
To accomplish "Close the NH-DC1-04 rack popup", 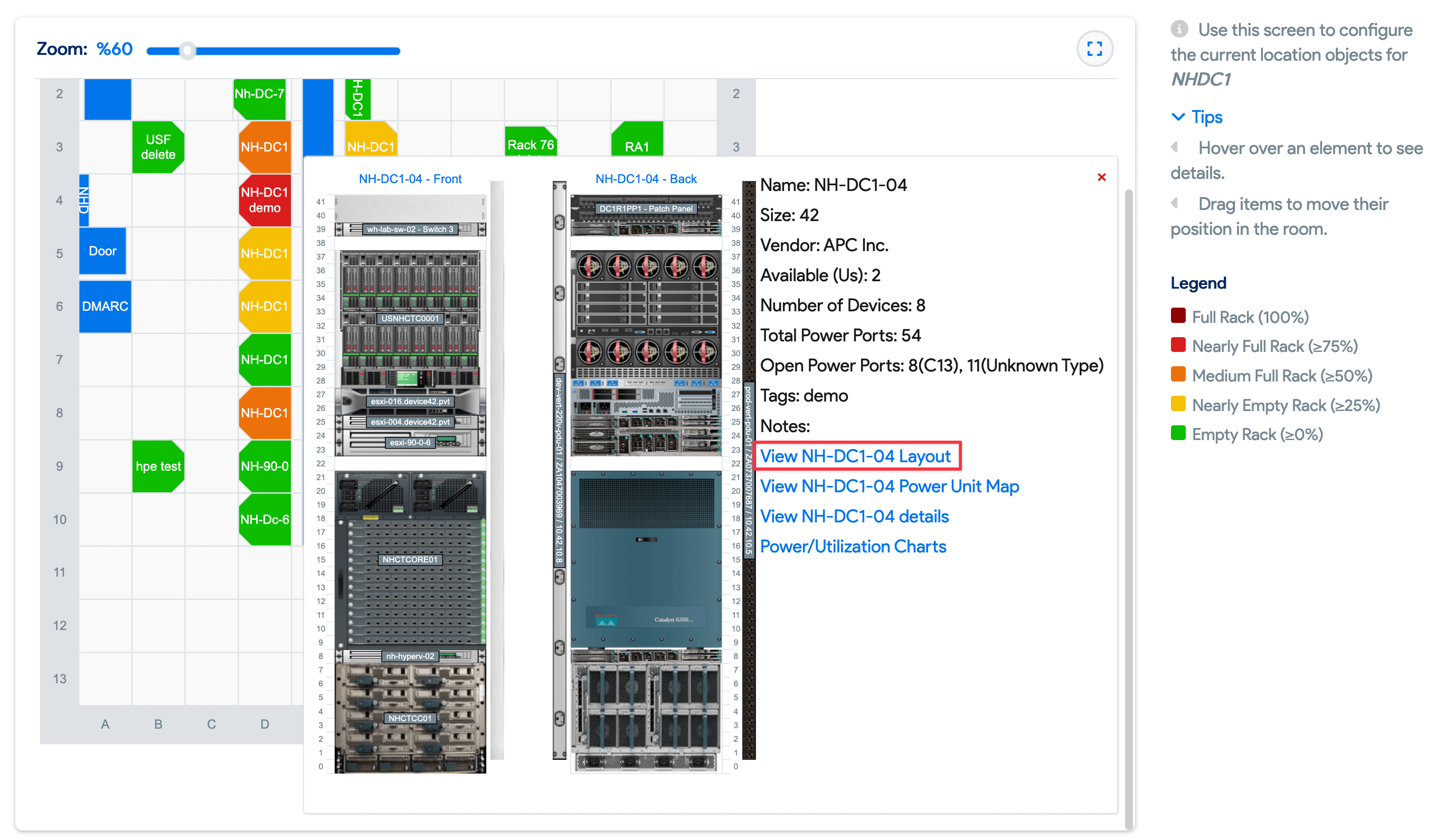I will [x=1101, y=177].
